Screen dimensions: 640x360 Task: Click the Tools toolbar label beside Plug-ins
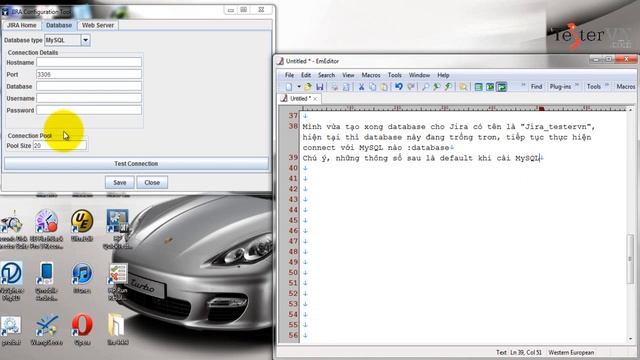pos(593,87)
